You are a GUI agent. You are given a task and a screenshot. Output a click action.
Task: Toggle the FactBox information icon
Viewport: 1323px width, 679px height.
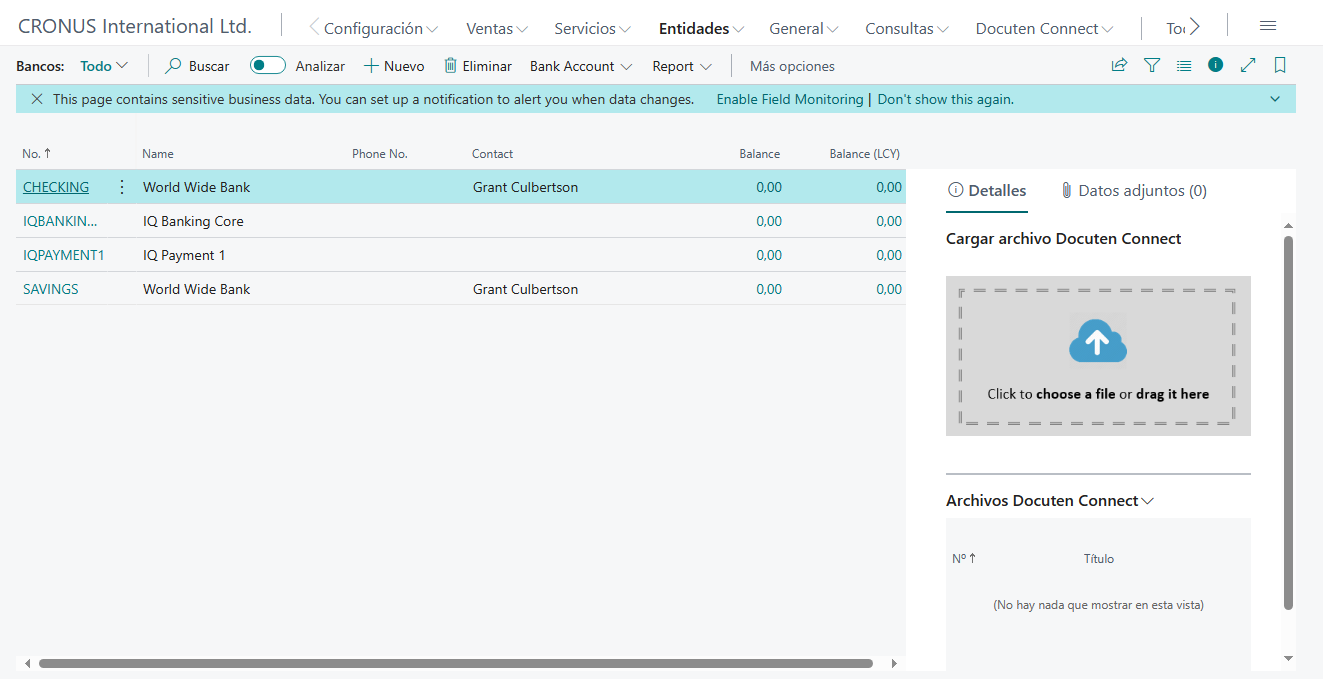coord(1216,65)
